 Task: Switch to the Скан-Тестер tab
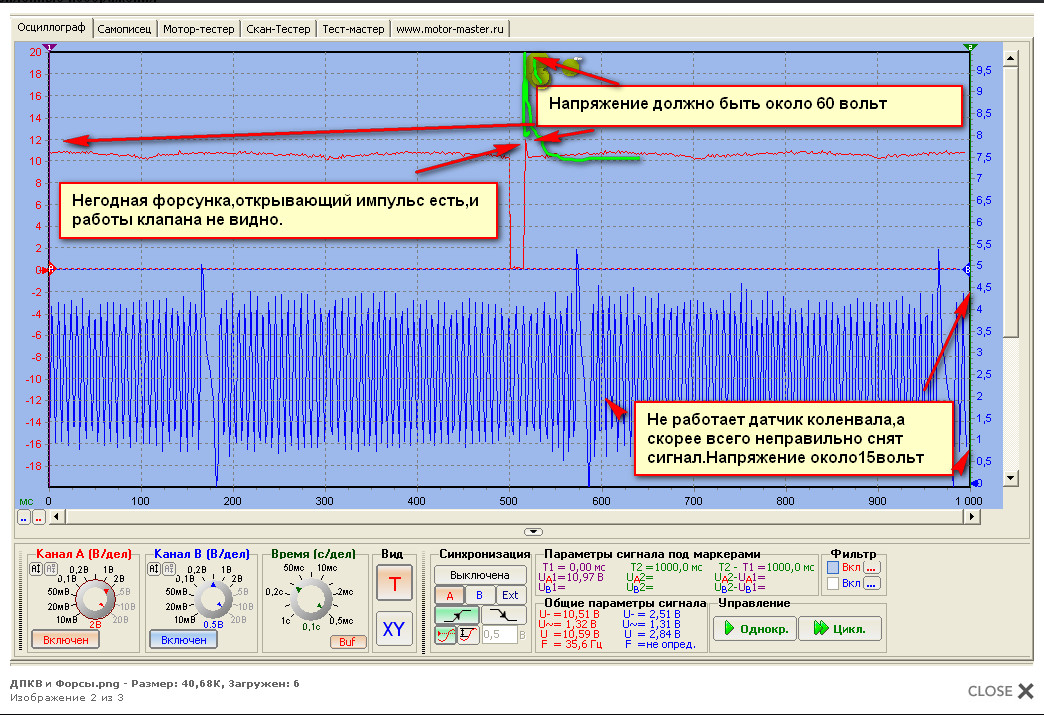click(278, 29)
